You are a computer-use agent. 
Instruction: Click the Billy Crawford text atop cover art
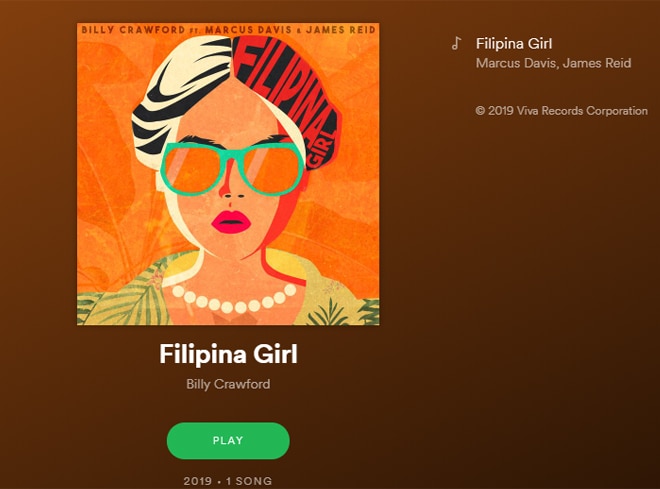point(133,30)
